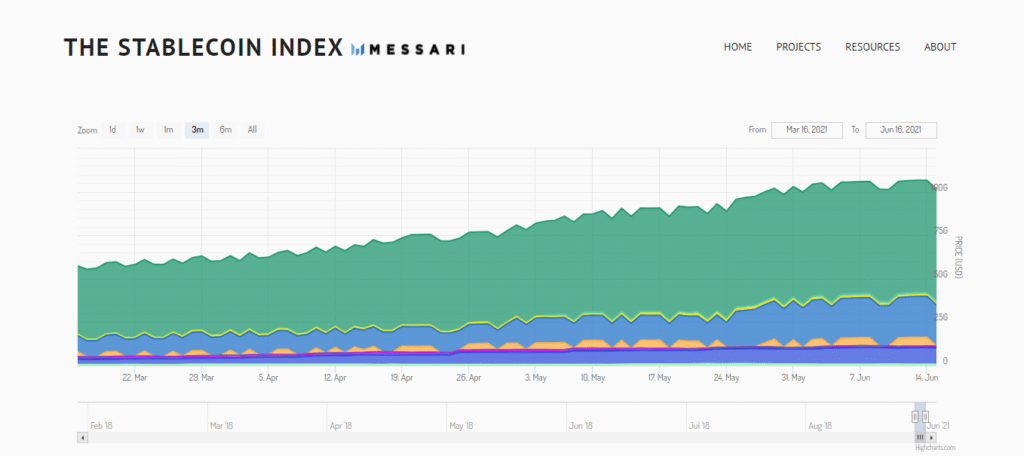Open the PROJECTS menu item

click(798, 47)
